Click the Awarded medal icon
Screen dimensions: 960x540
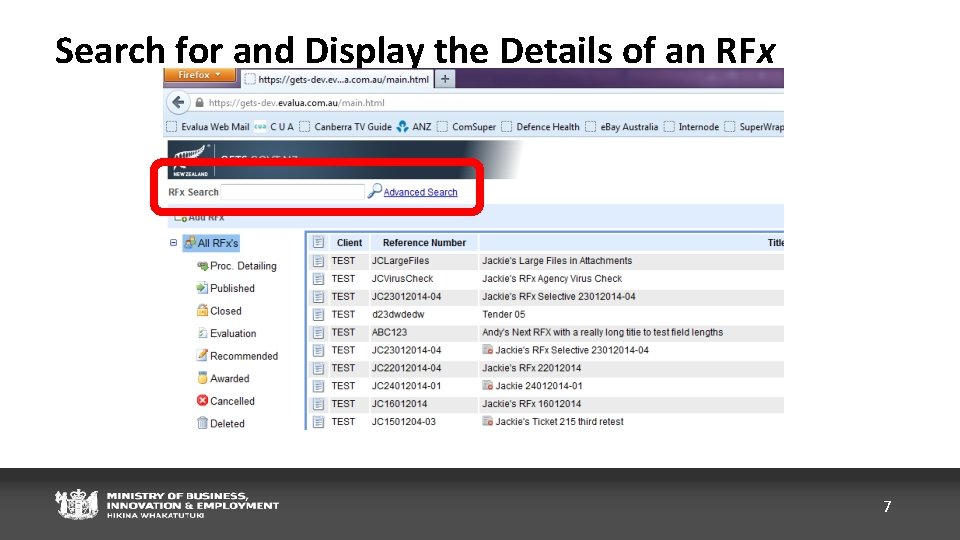point(202,378)
